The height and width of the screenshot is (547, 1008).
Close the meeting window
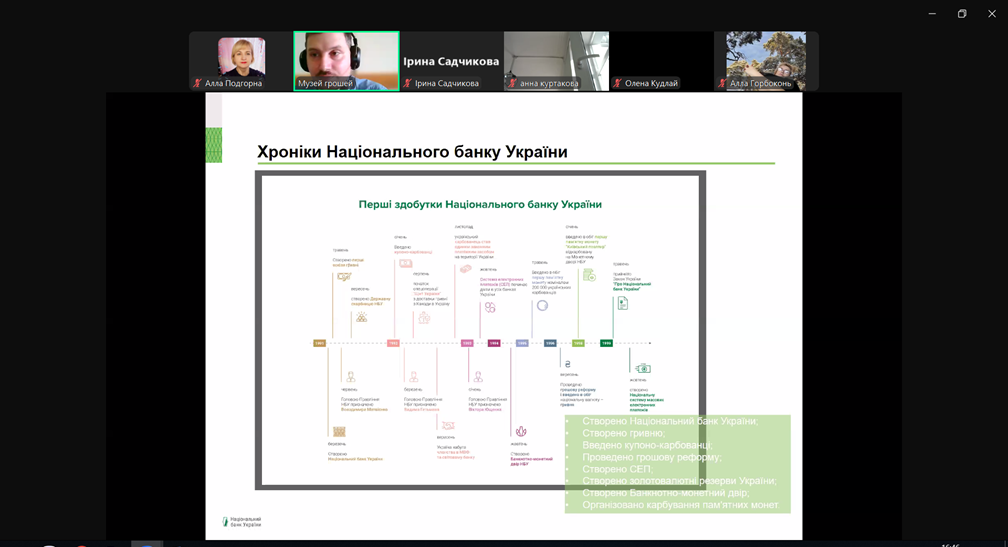pos(992,13)
